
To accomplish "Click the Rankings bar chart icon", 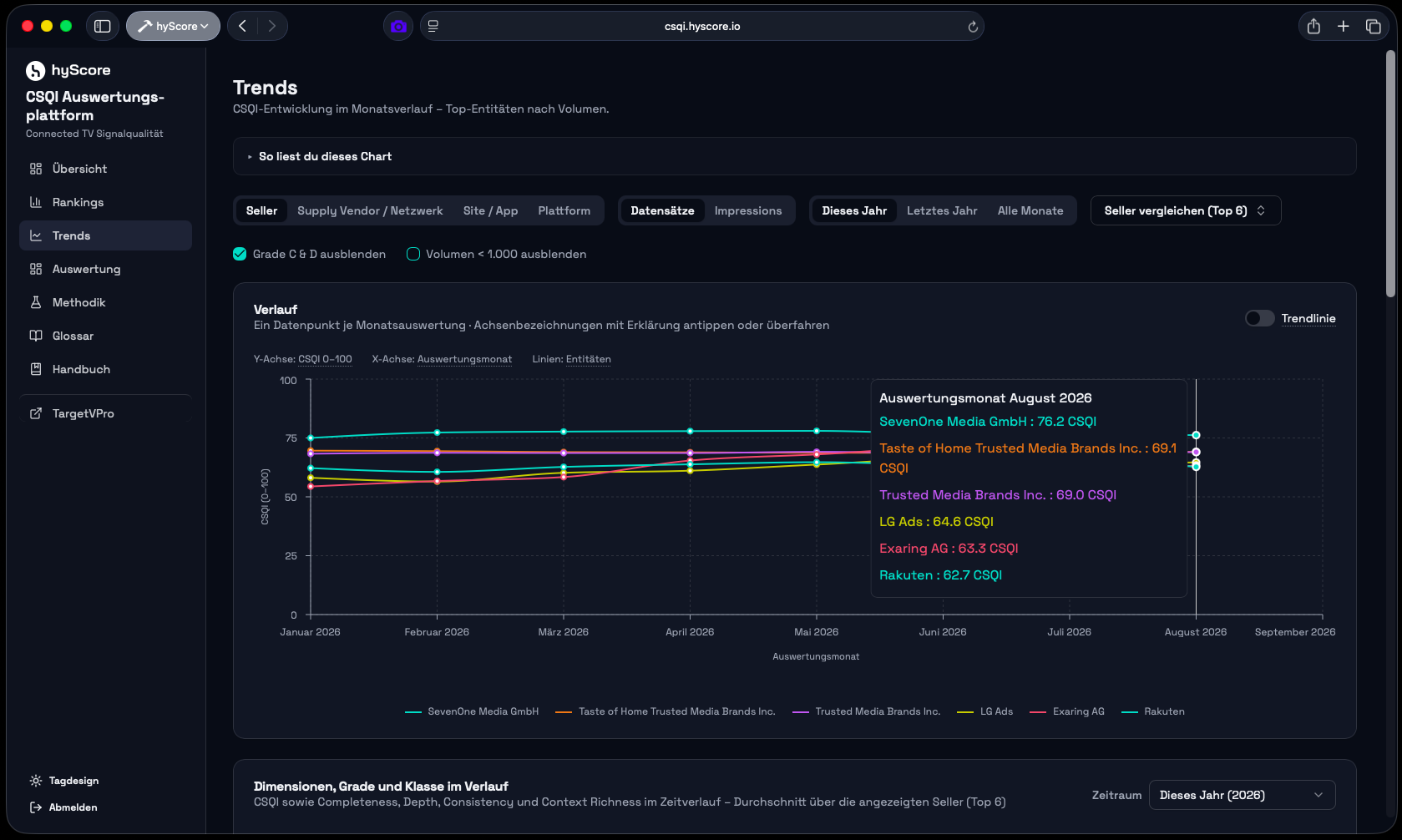I will click(x=36, y=202).
